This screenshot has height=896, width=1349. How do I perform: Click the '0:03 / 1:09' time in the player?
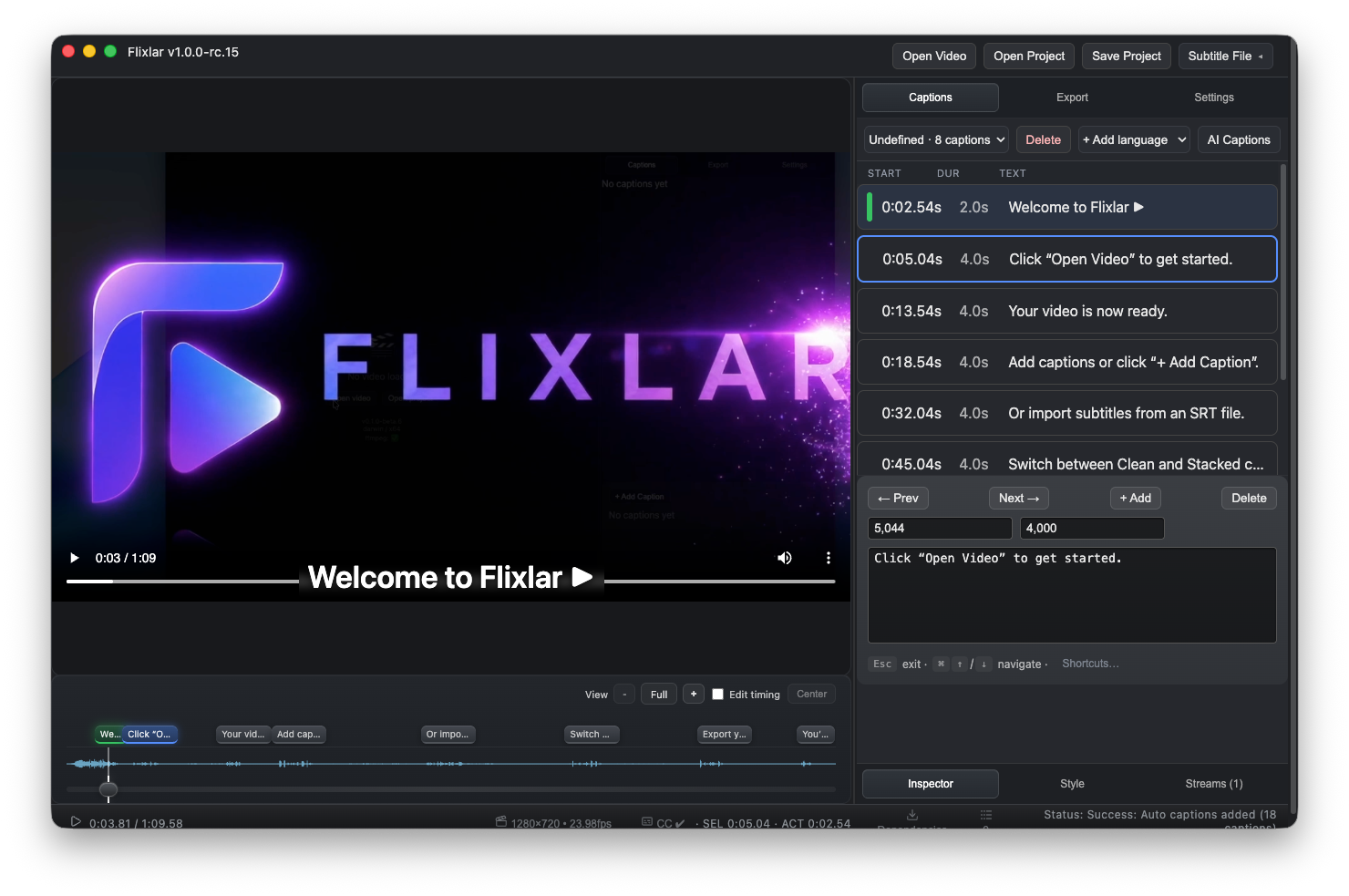click(126, 558)
